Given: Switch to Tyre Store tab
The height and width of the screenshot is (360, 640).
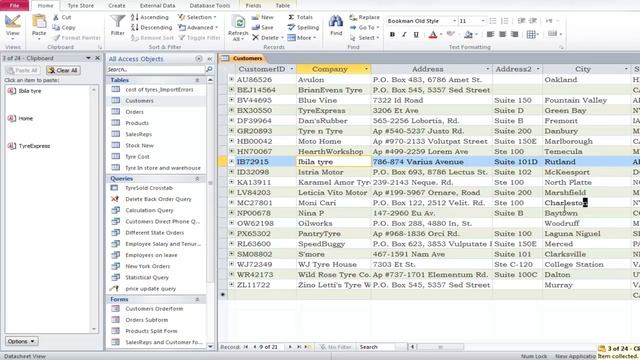Looking at the screenshot, I should click(80, 6).
